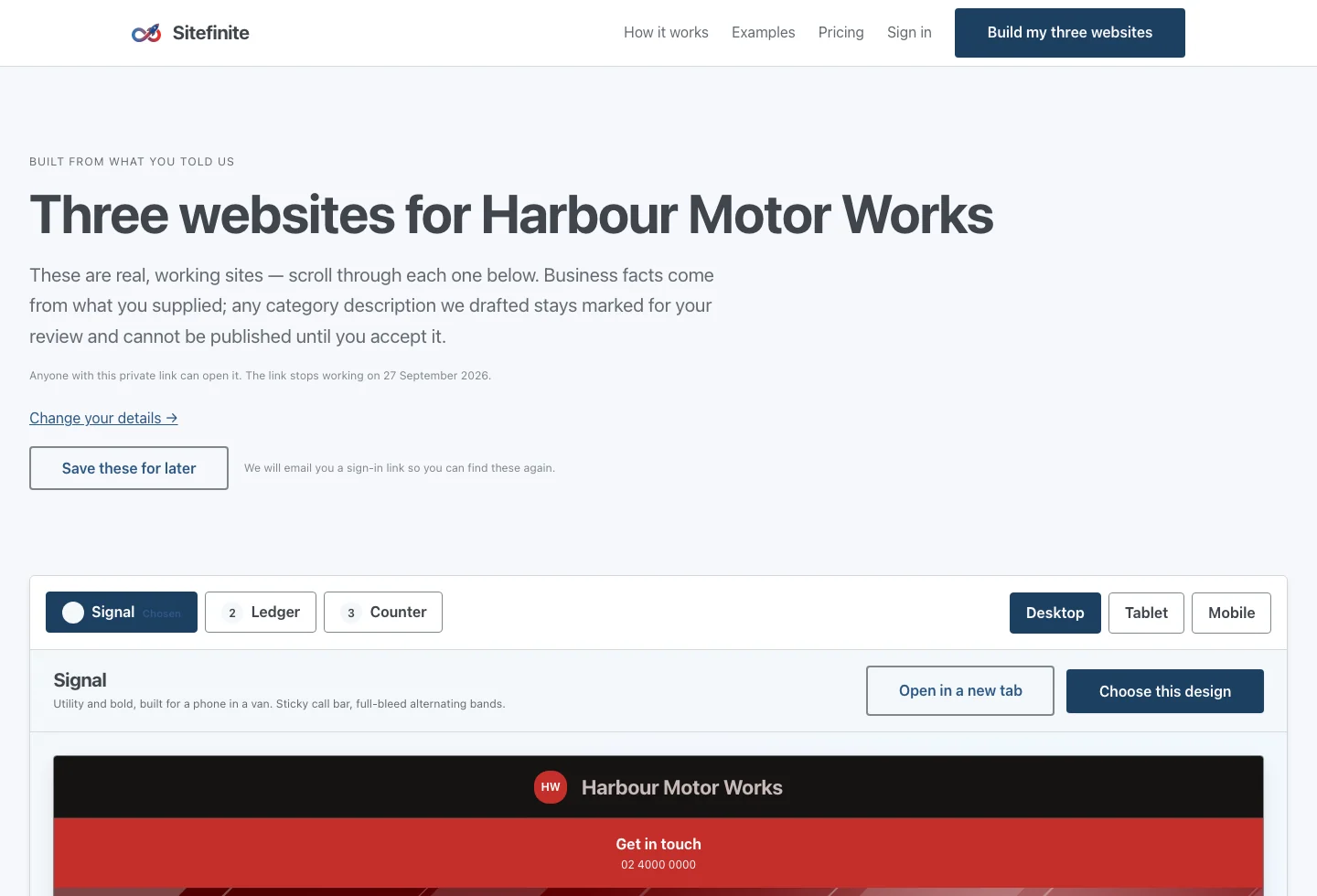Click the Harbour Motor Works preview header
Viewport: 1317px width, 896px height.
(x=658, y=787)
